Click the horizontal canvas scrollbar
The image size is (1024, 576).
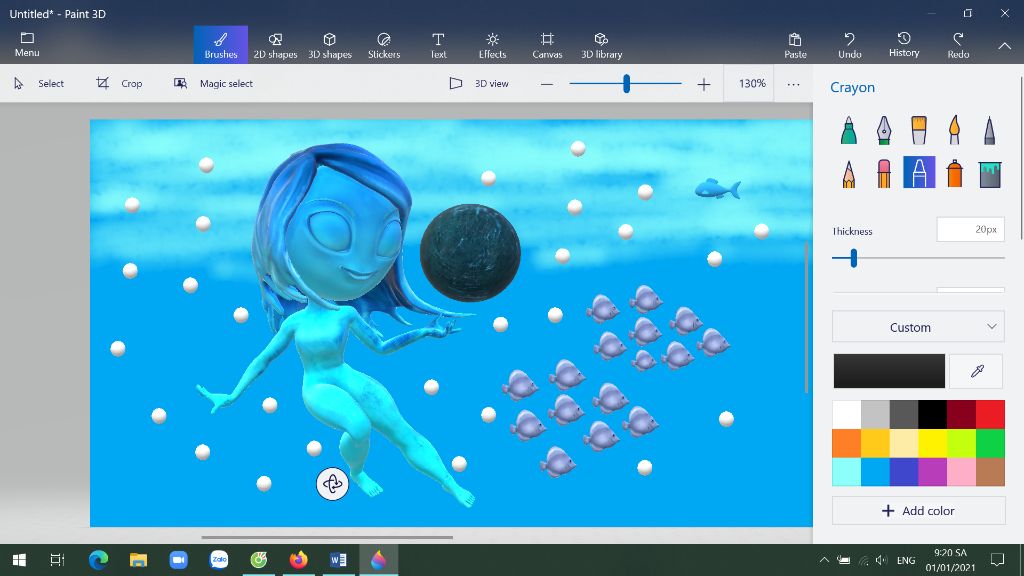click(x=327, y=537)
